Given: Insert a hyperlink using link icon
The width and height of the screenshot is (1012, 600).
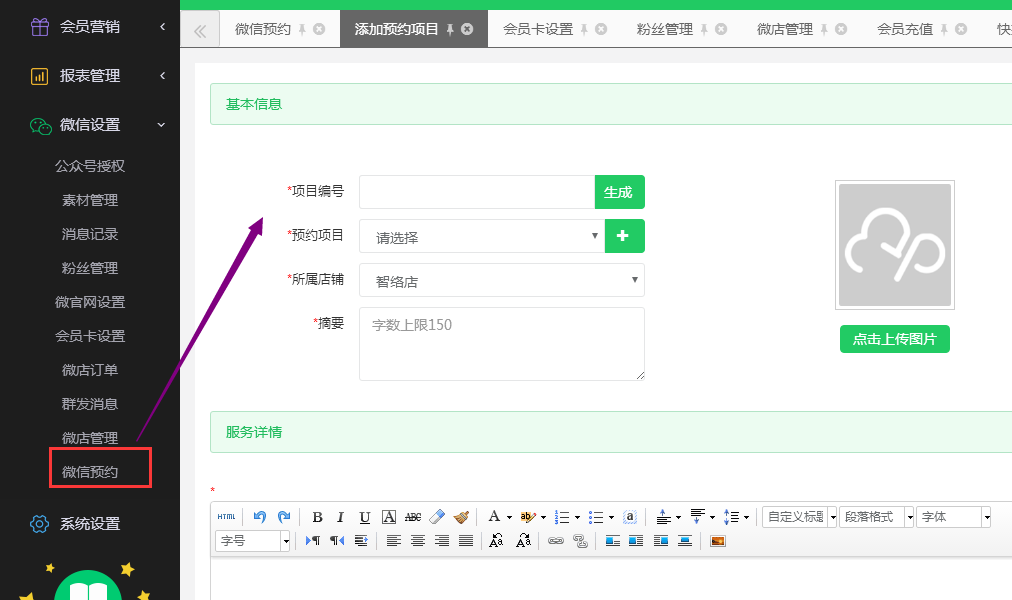Looking at the screenshot, I should (555, 541).
